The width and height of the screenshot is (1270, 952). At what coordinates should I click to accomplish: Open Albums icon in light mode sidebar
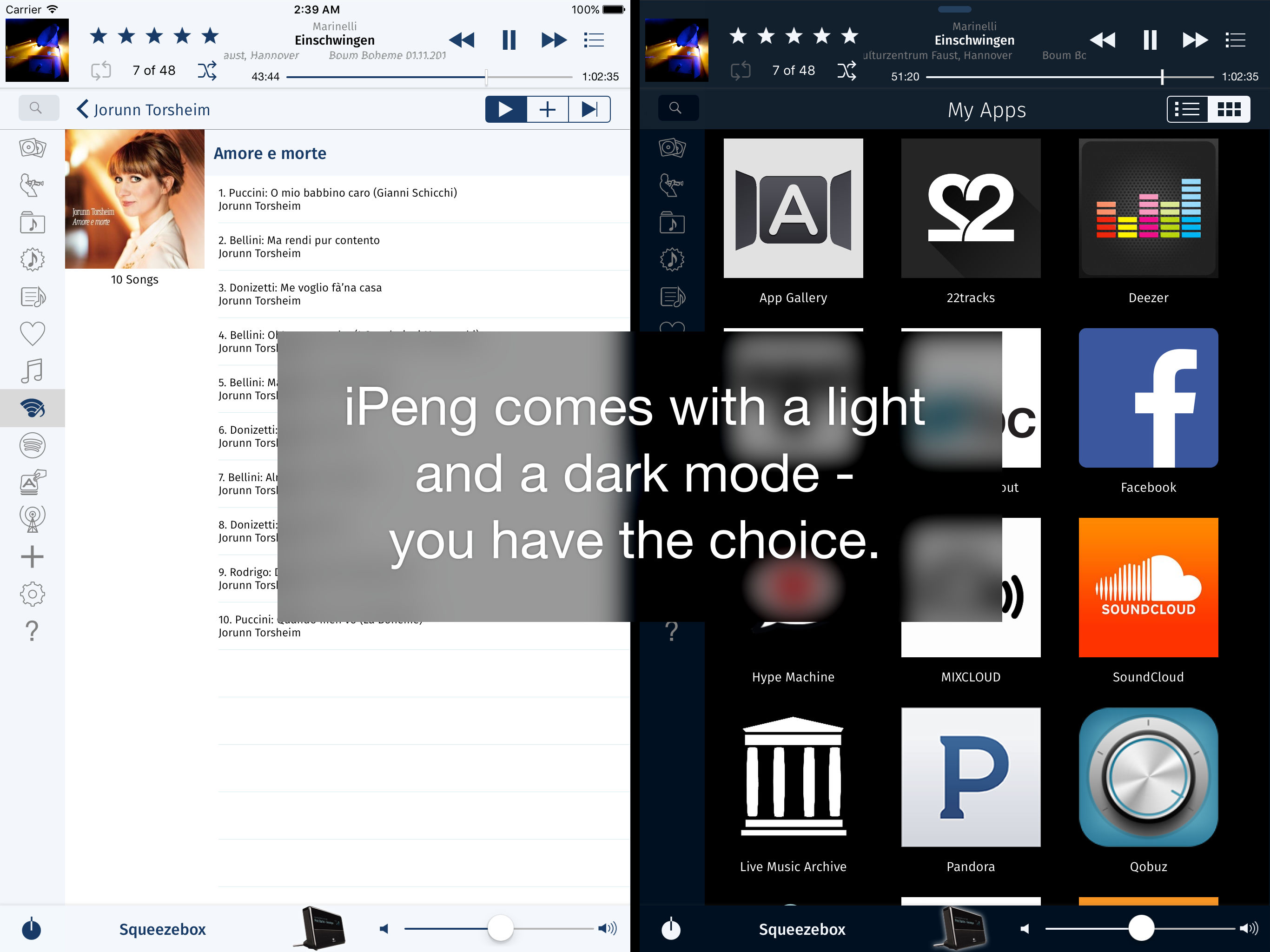point(32,148)
